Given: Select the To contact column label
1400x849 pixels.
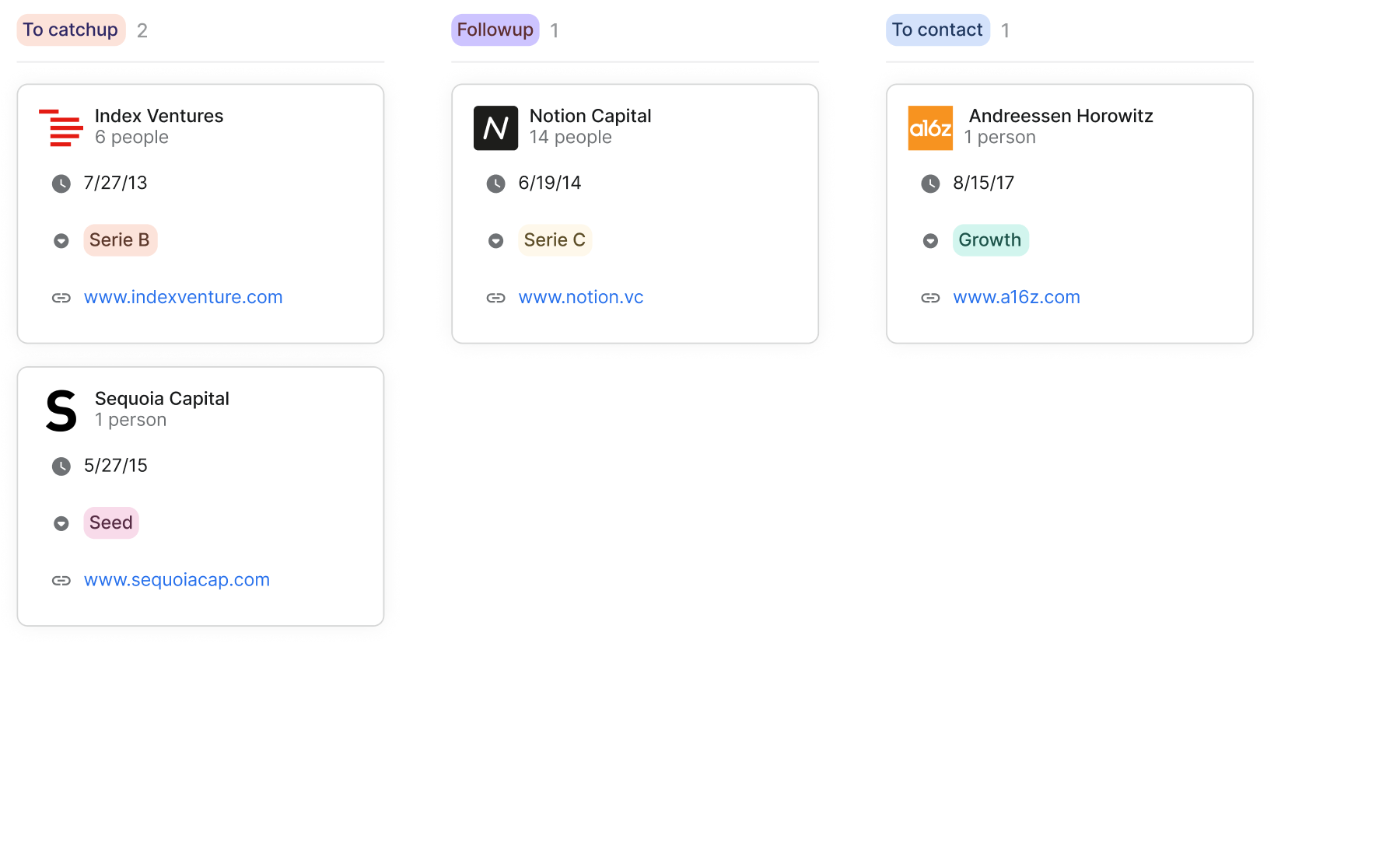Looking at the screenshot, I should tap(937, 30).
